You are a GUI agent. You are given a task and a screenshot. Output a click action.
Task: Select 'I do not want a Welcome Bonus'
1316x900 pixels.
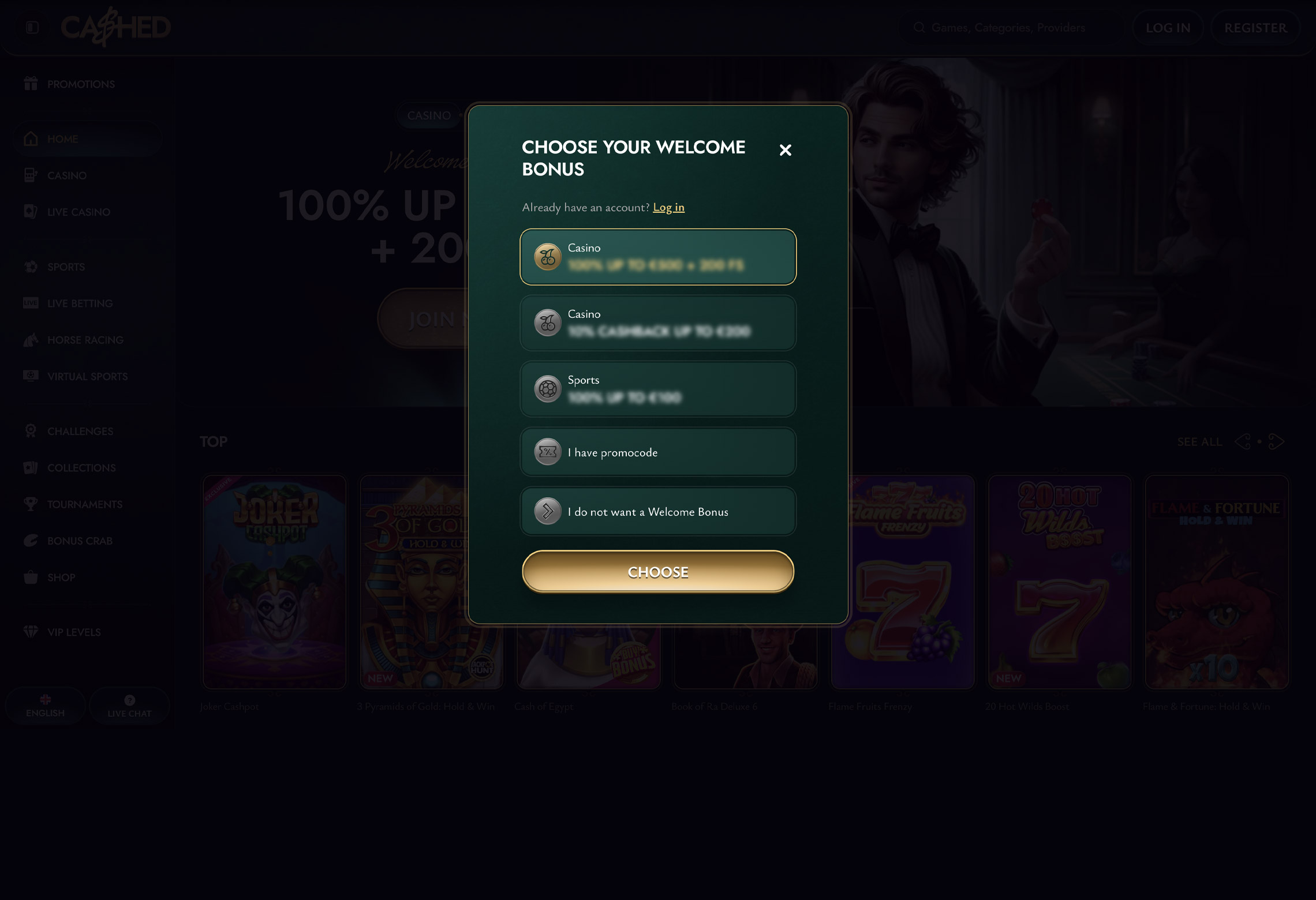click(x=658, y=512)
